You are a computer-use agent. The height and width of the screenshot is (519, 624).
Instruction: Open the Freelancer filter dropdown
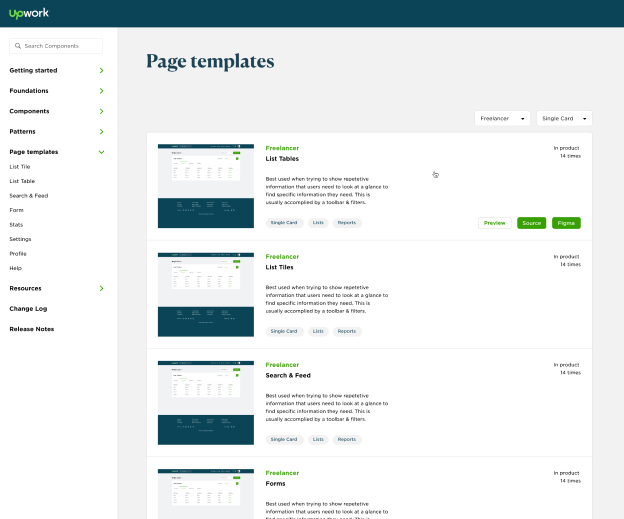point(502,118)
